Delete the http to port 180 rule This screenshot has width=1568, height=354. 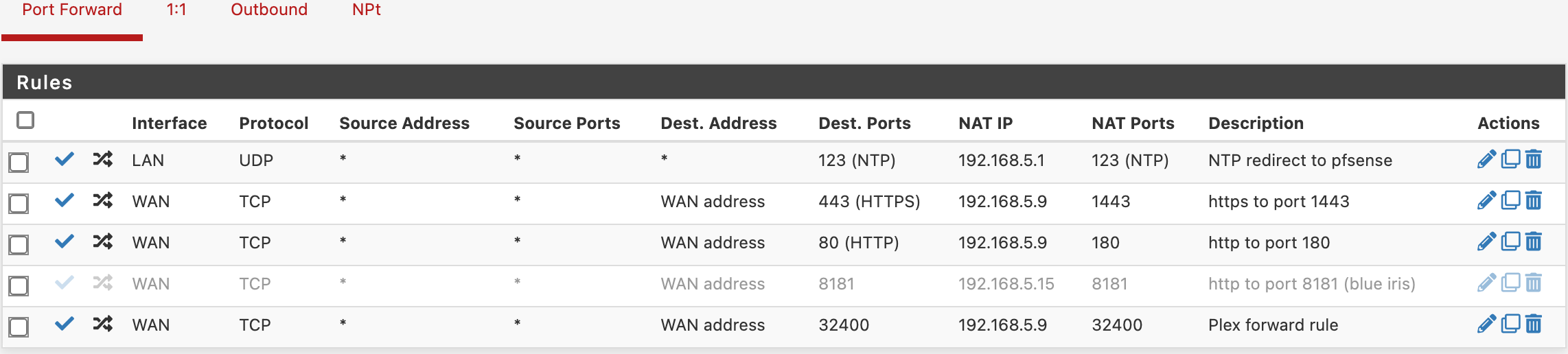[1534, 242]
